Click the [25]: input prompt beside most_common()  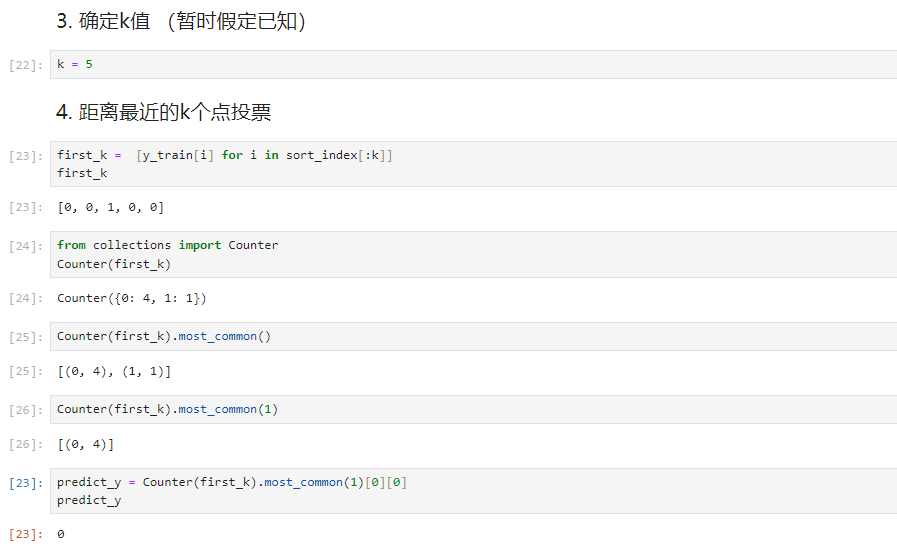click(x=26, y=337)
